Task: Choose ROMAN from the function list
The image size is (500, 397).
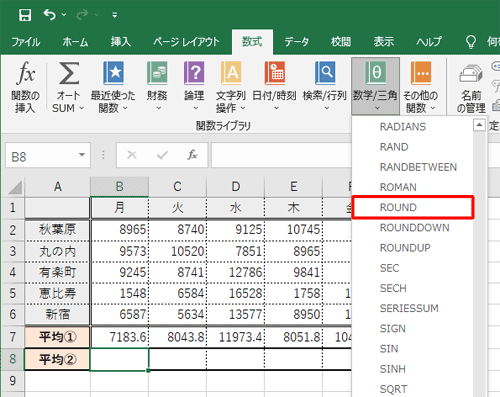Action: coord(398,187)
